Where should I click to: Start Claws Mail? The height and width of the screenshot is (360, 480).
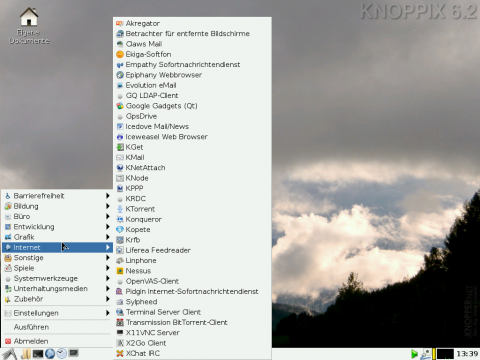[x=192, y=44]
